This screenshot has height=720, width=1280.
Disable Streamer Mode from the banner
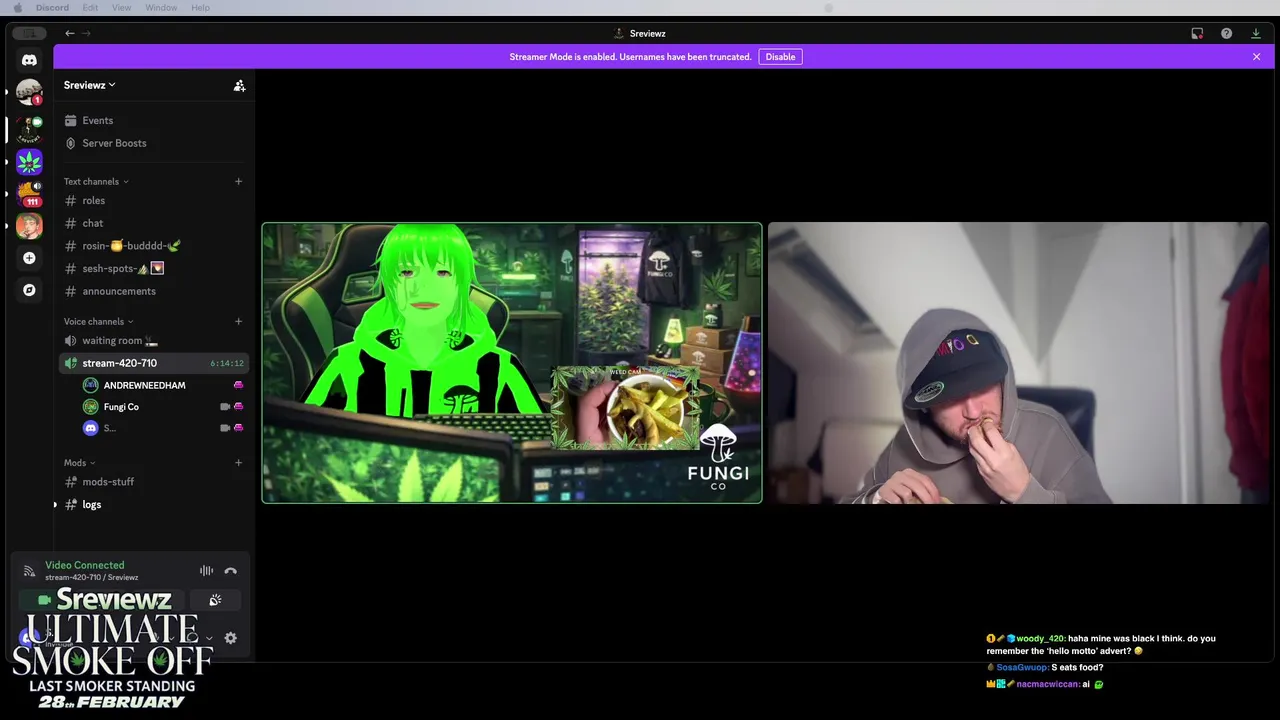tap(780, 57)
